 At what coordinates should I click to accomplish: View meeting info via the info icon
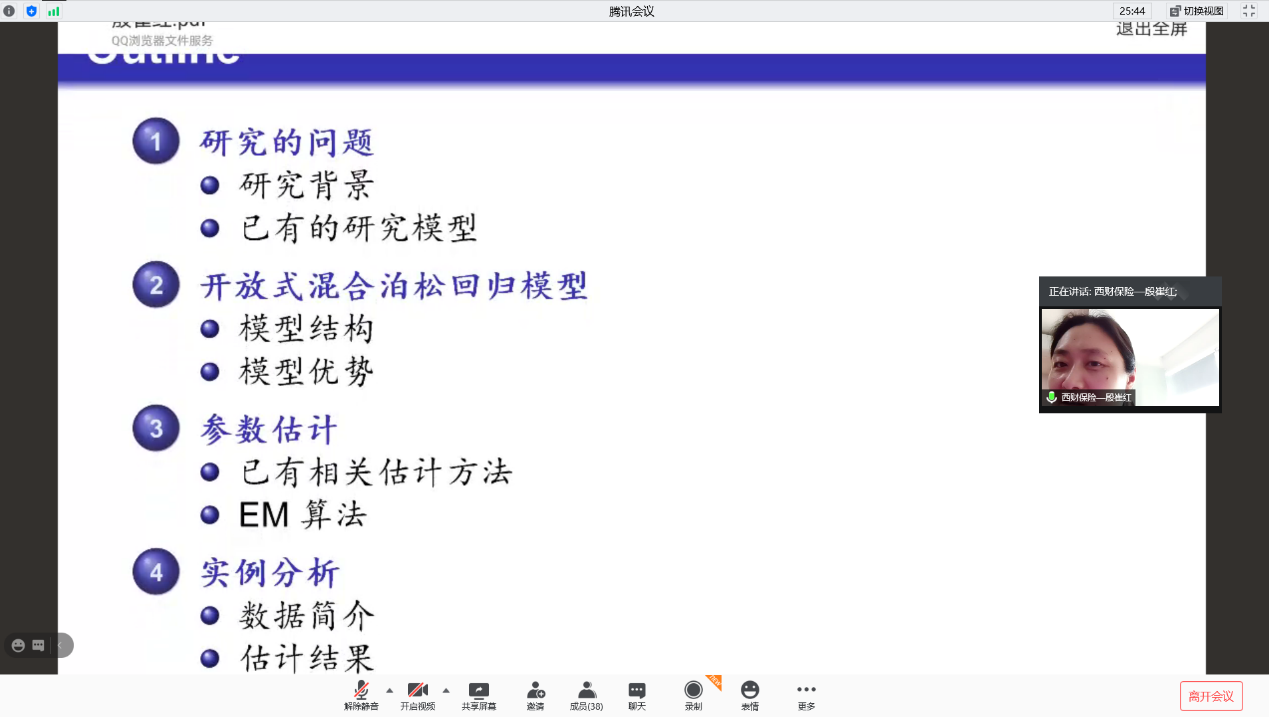pyautogui.click(x=10, y=11)
